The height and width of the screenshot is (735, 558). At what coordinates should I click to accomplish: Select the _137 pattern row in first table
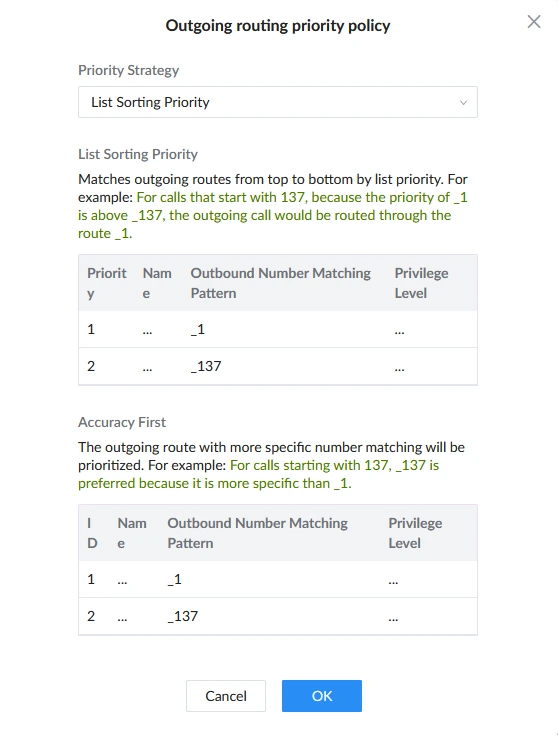[x=278, y=366]
